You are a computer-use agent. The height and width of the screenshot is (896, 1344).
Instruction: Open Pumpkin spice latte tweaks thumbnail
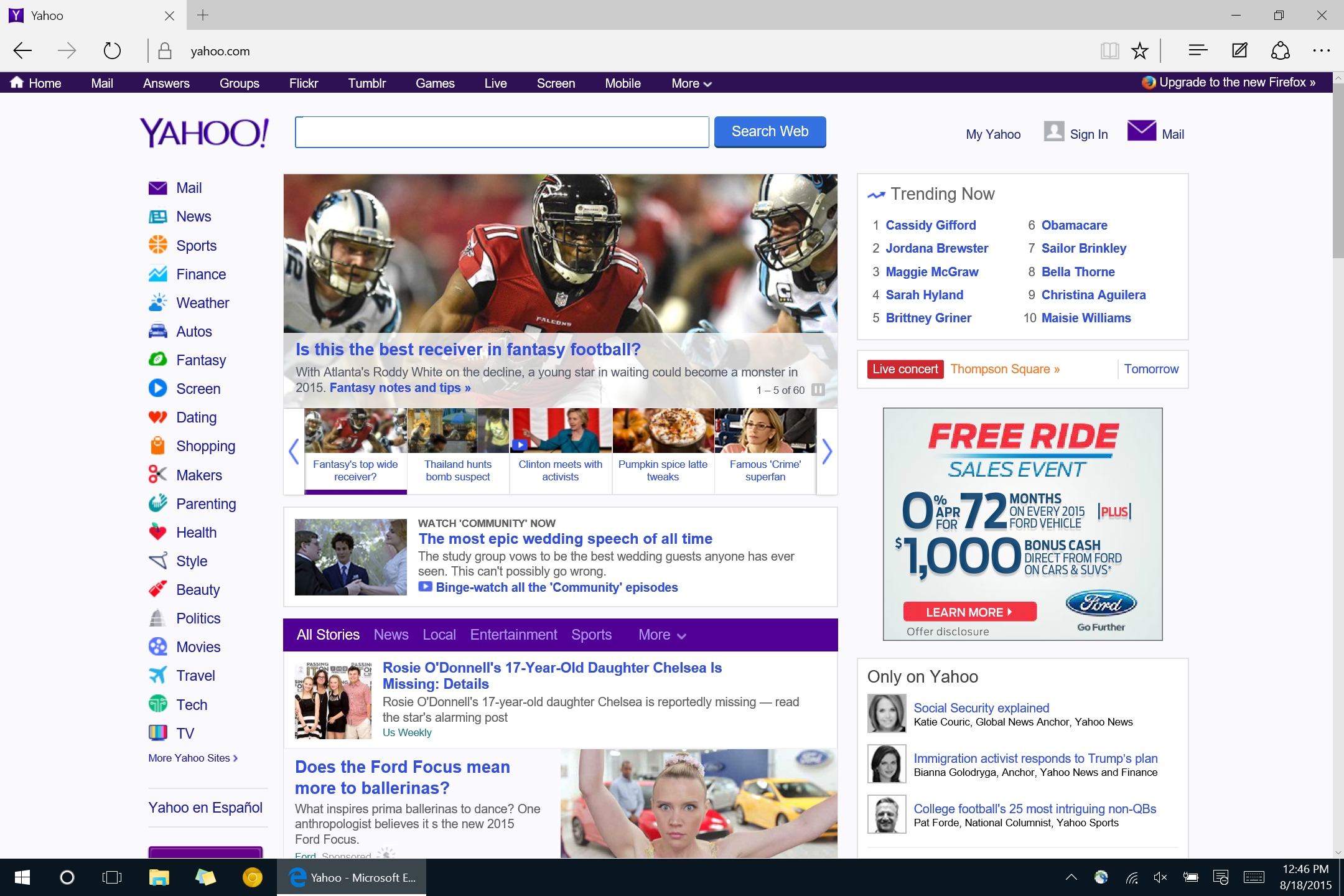[x=663, y=450]
